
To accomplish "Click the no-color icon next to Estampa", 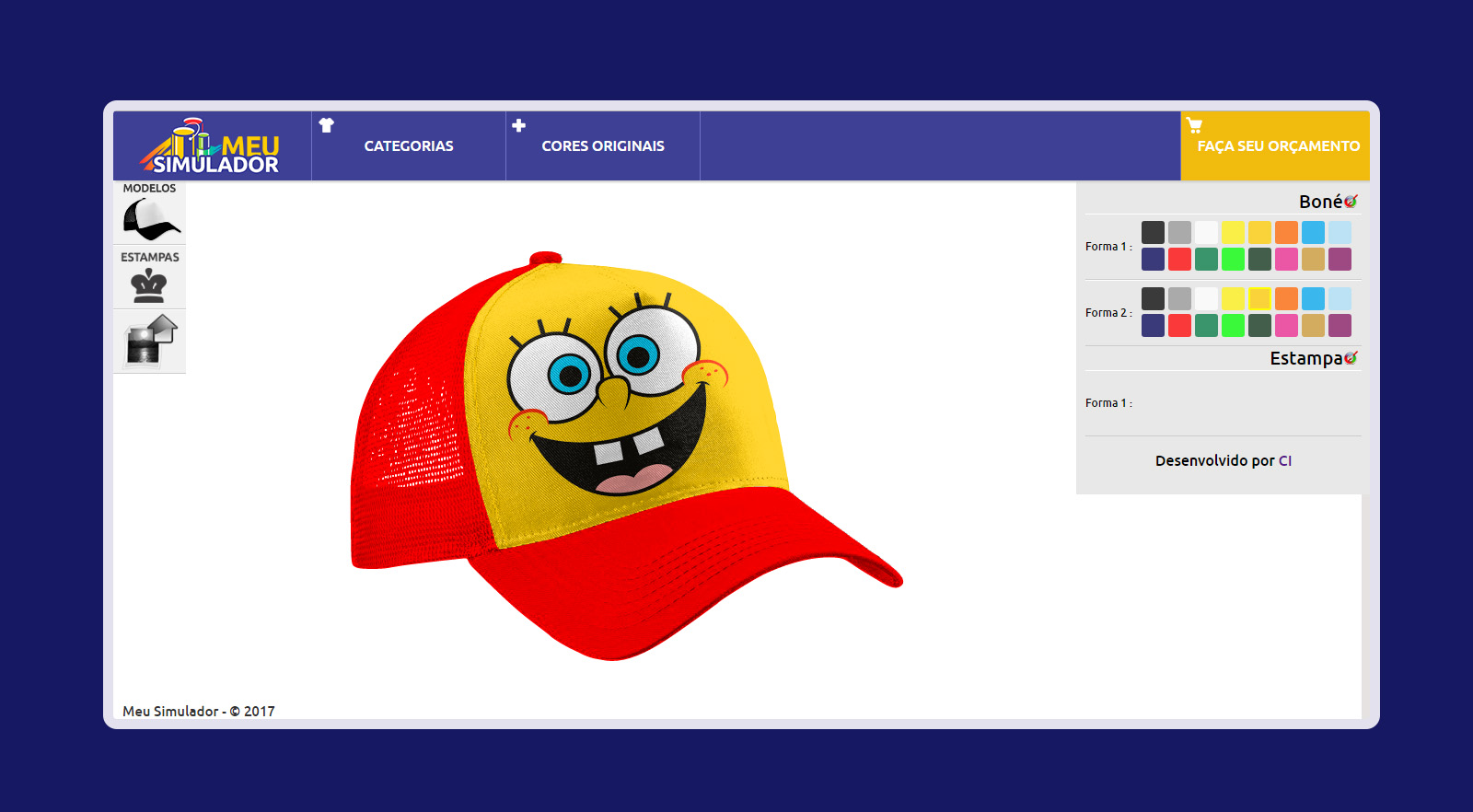I will click(1351, 357).
